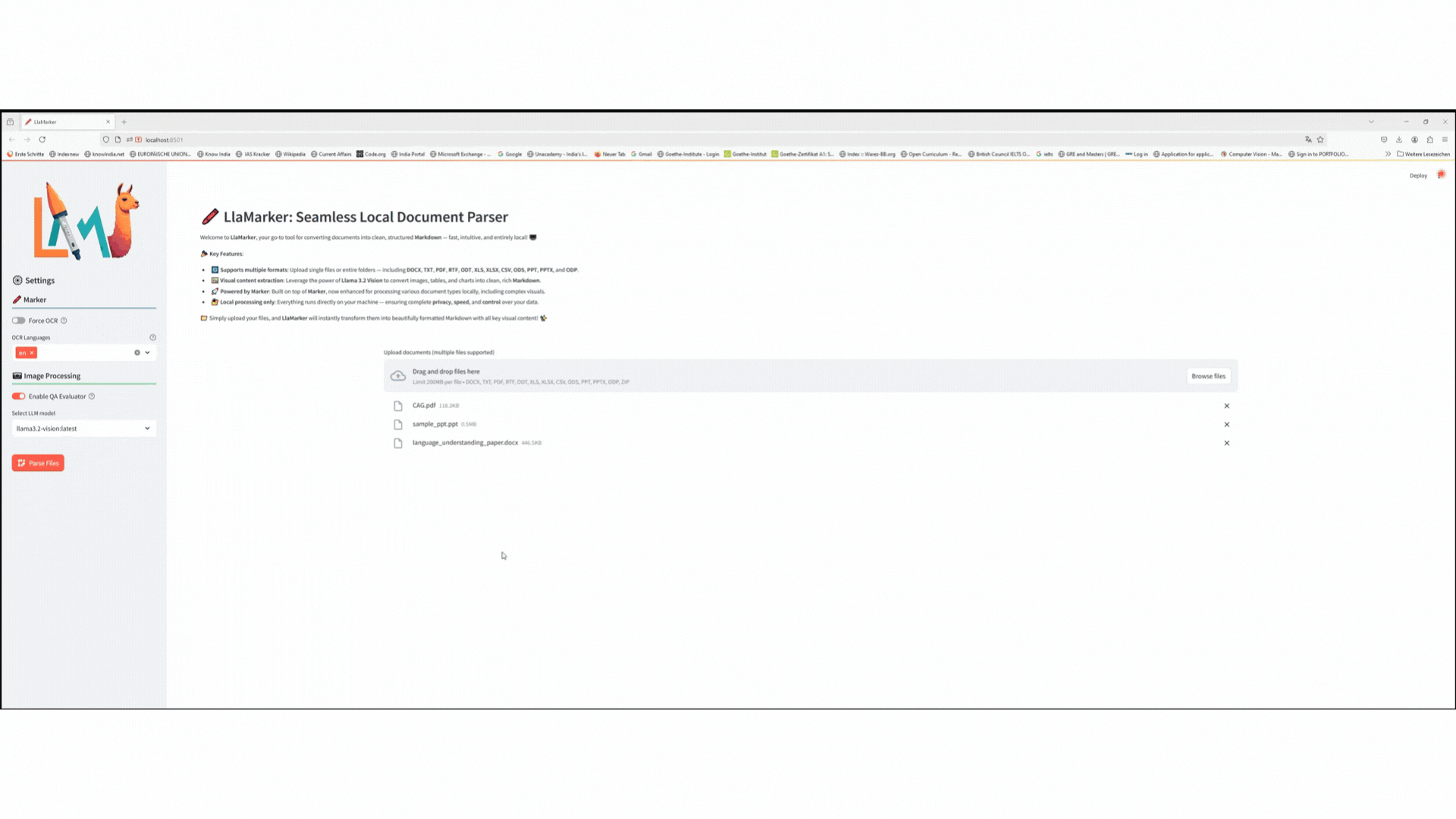
Task: Bookmark page with star icon
Action: pos(1320,140)
